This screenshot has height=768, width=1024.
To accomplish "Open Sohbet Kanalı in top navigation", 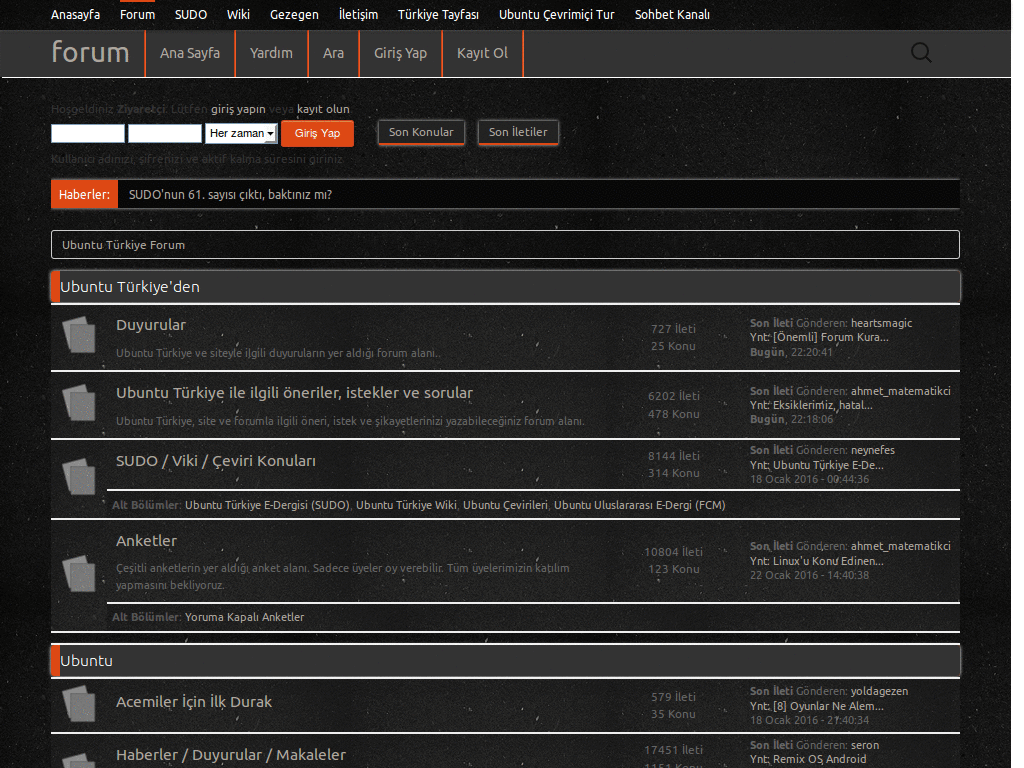I will (x=672, y=14).
